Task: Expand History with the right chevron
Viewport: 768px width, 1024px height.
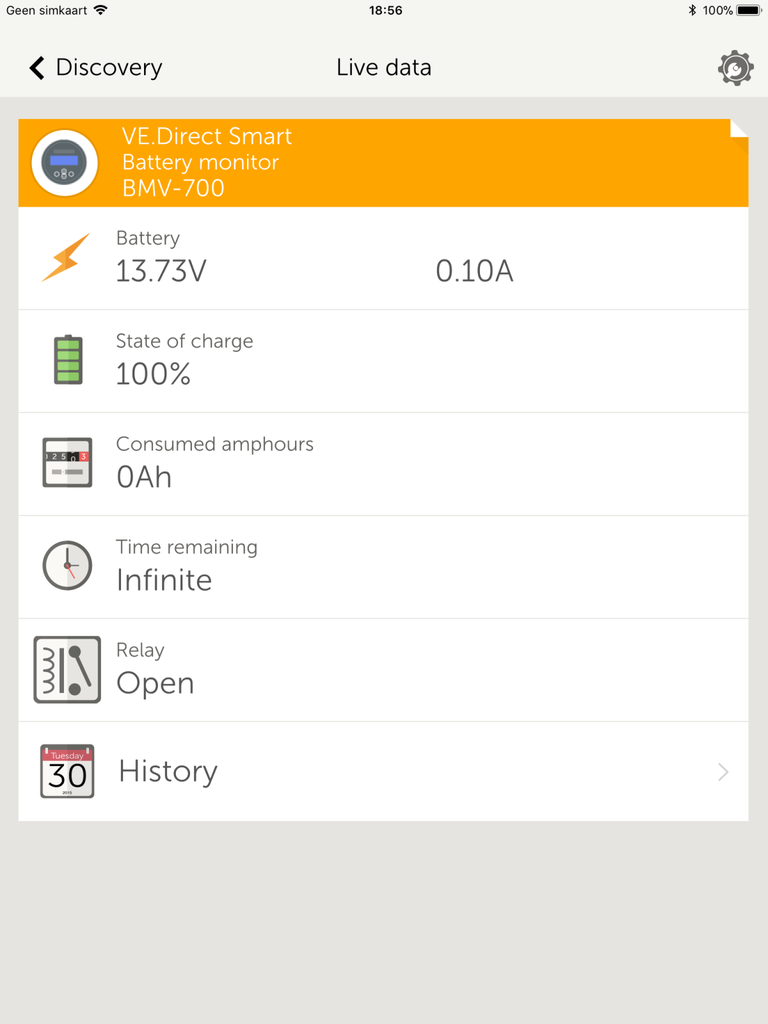Action: (x=723, y=772)
